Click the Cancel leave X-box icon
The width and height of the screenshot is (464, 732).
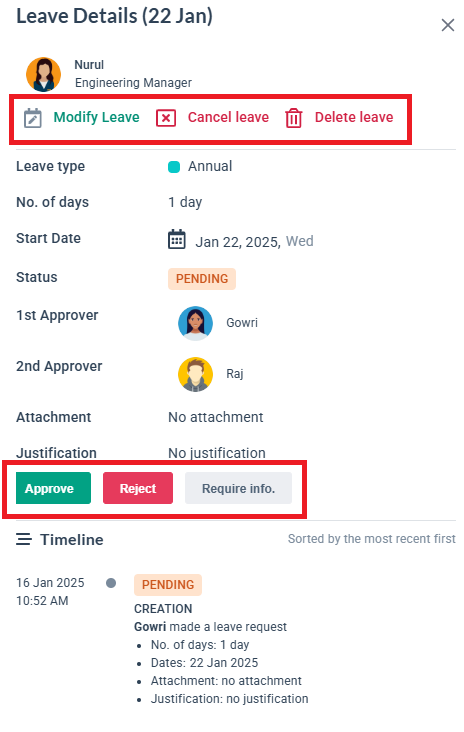point(166,118)
